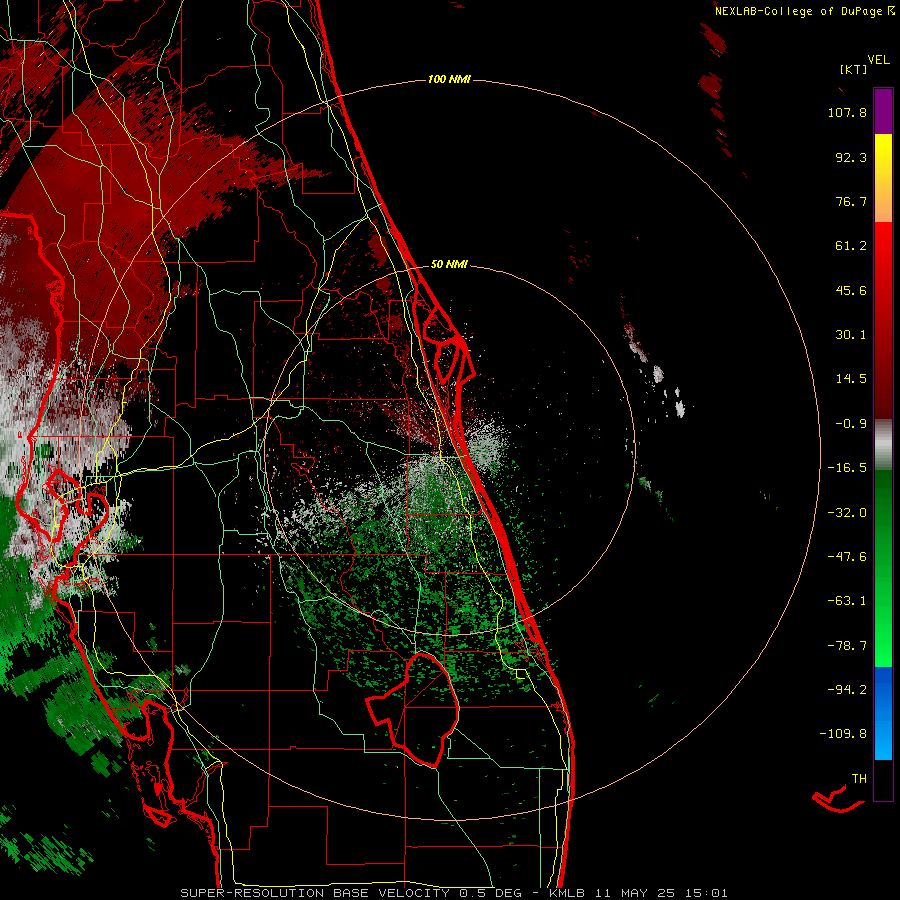This screenshot has height=900, width=900.
Task: Click the -63.1 velocity scale value
Action: pyautogui.click(x=847, y=601)
